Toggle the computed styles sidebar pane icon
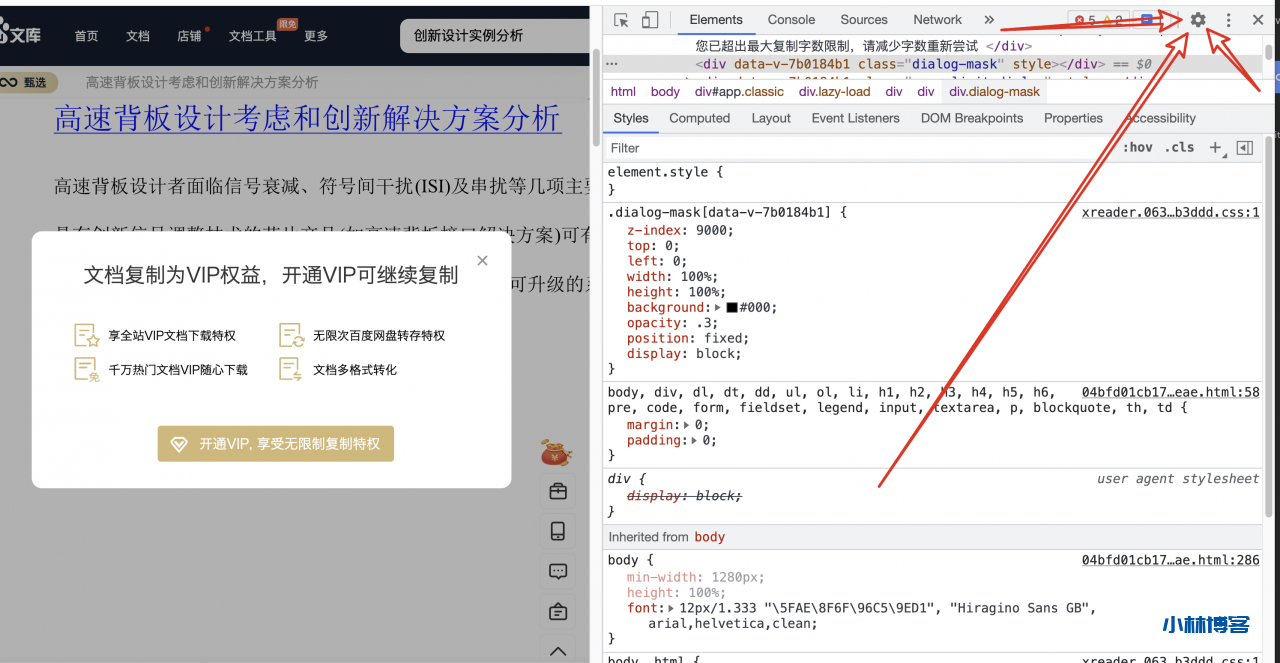This screenshot has height=663, width=1280. [x=1244, y=148]
